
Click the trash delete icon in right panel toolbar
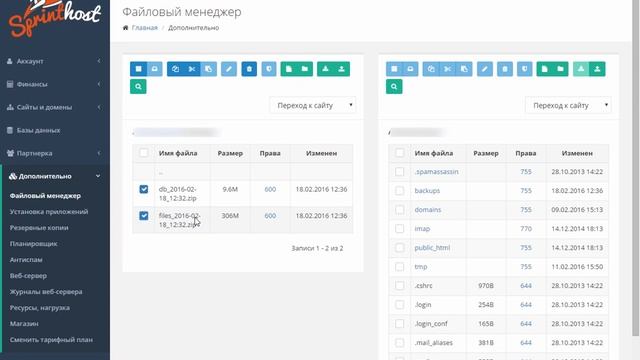tap(505, 69)
